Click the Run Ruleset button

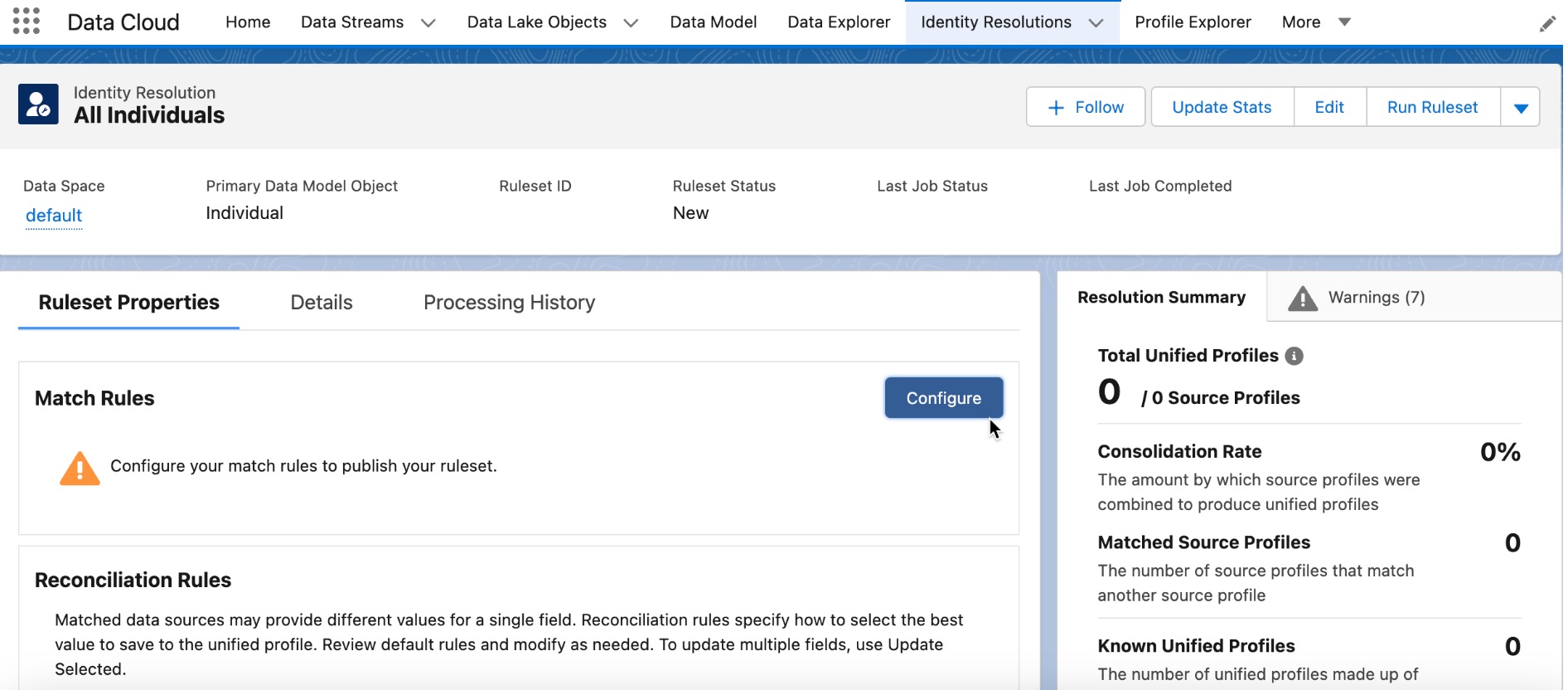pyautogui.click(x=1432, y=107)
